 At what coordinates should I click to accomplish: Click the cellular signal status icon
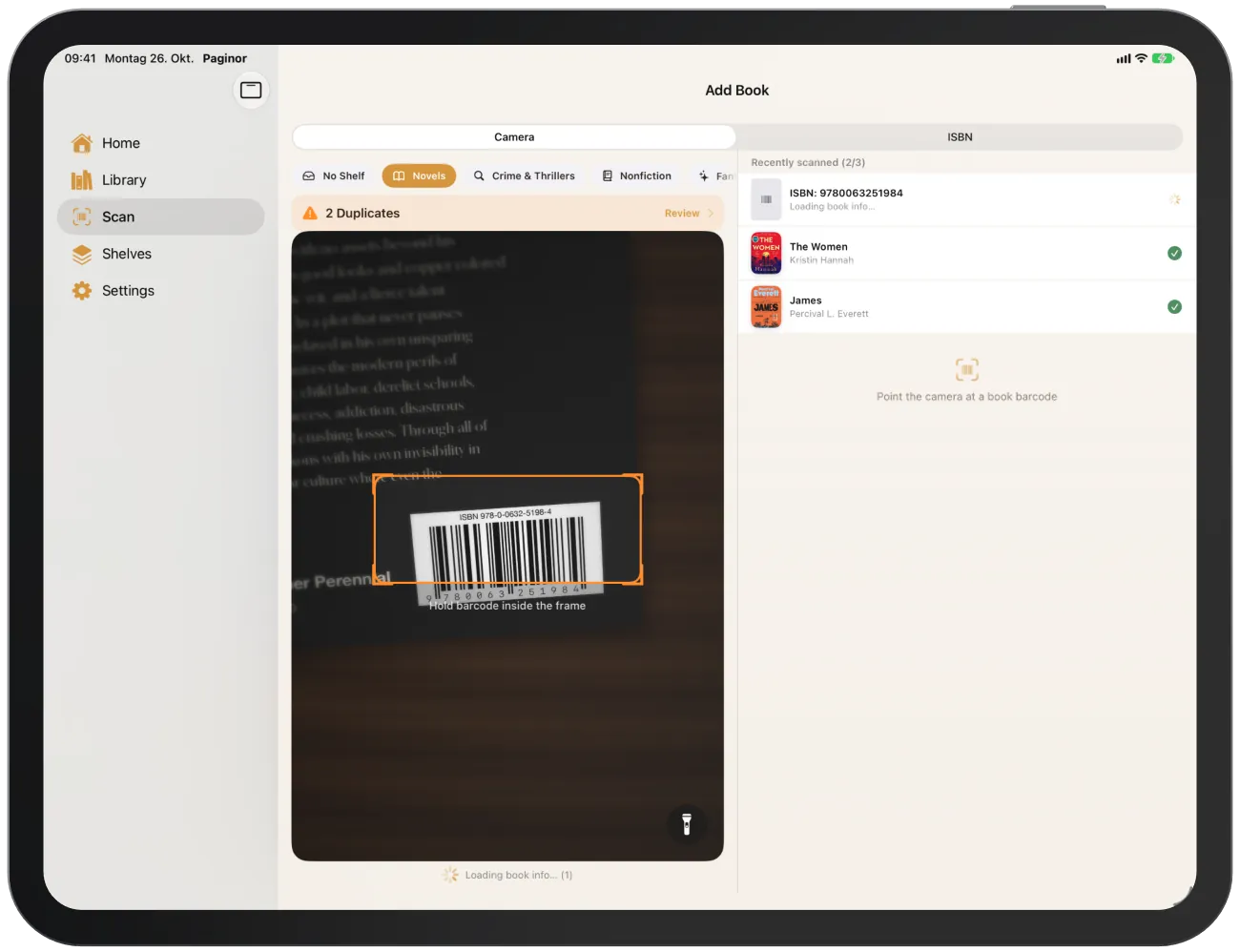click(1124, 58)
